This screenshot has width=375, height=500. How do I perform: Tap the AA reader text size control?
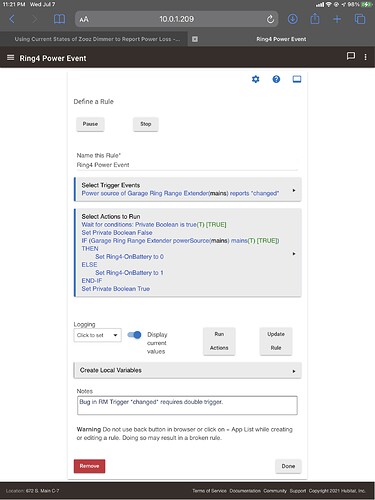click(84, 19)
